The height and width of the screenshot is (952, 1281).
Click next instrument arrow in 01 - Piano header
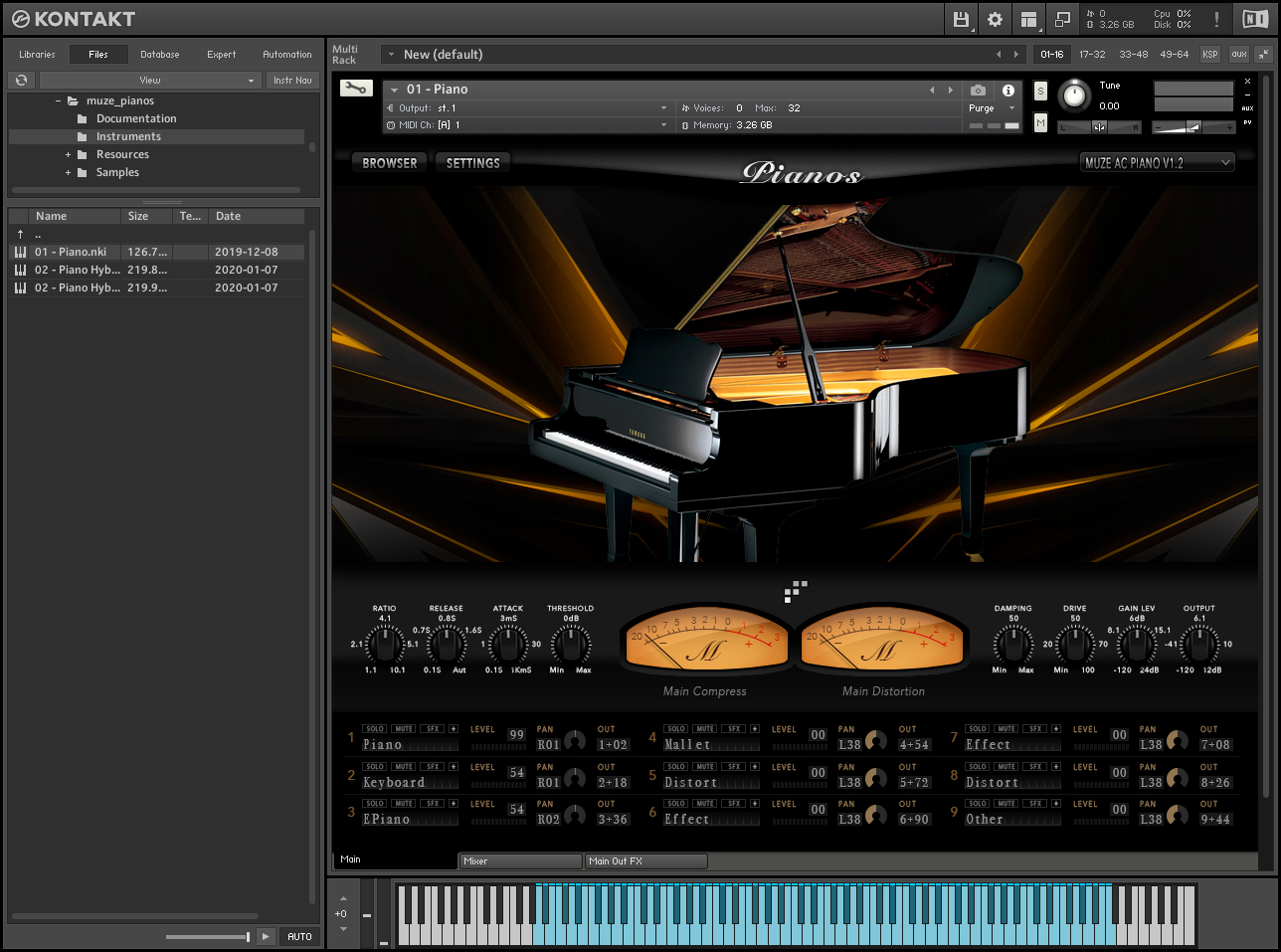[x=950, y=90]
